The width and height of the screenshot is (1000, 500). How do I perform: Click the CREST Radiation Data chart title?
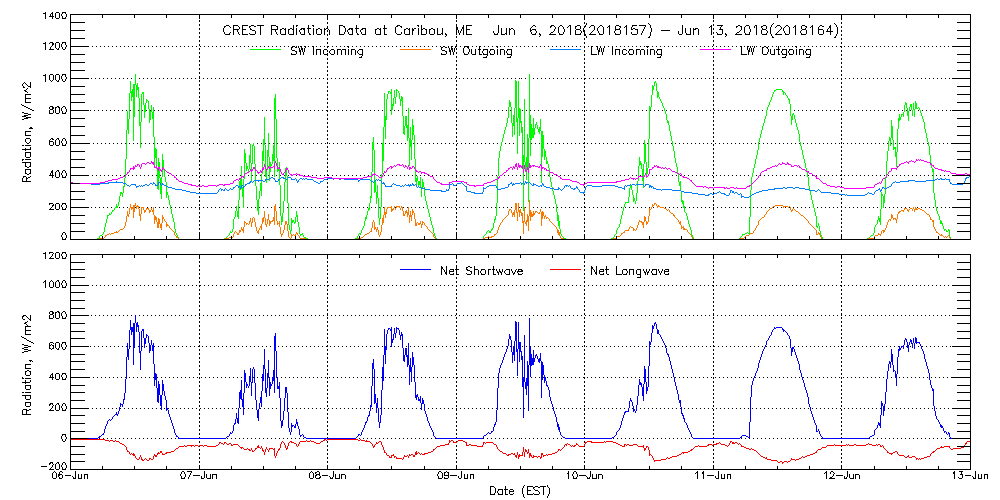pyautogui.click(x=530, y=31)
